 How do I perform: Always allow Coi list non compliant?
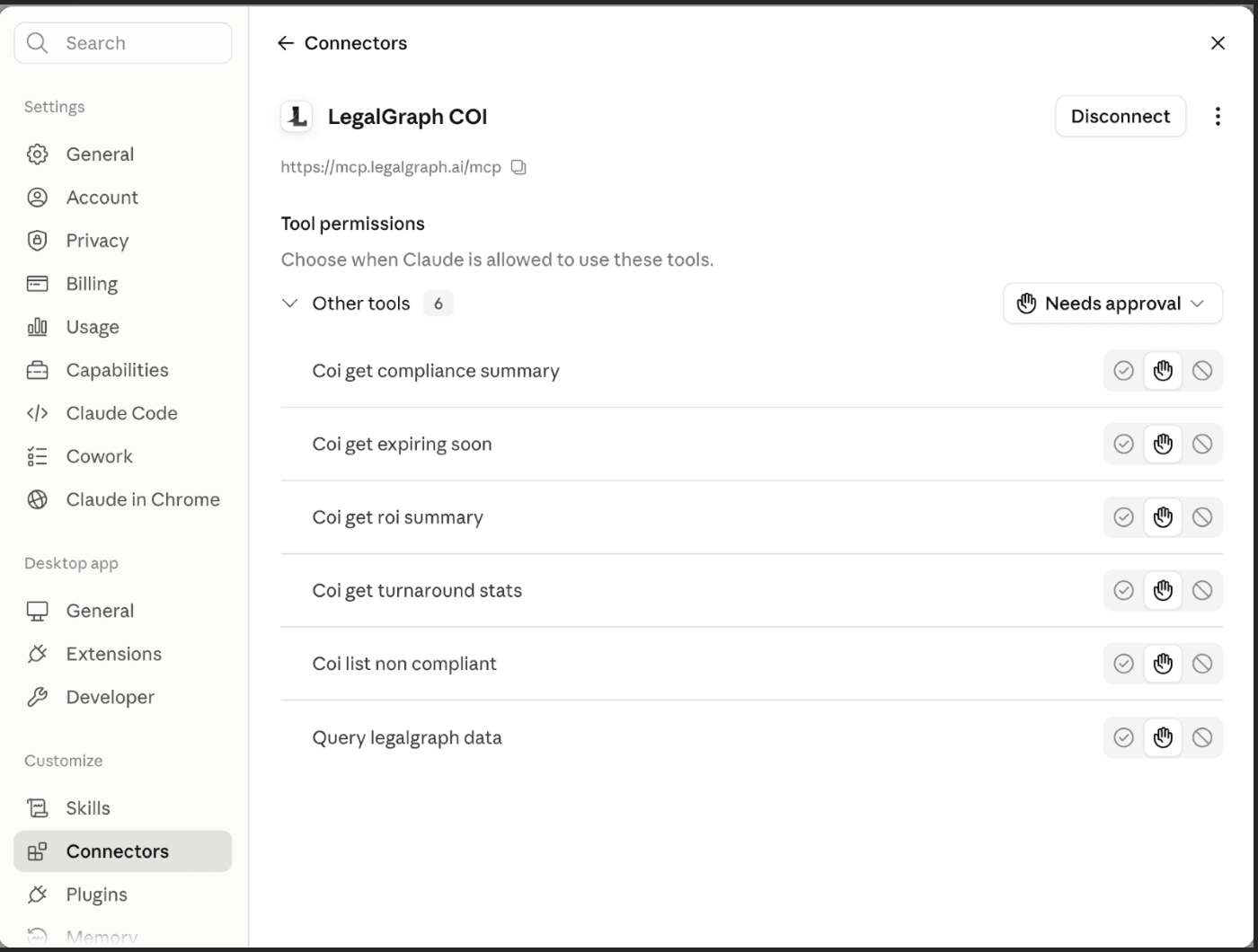coord(1123,664)
